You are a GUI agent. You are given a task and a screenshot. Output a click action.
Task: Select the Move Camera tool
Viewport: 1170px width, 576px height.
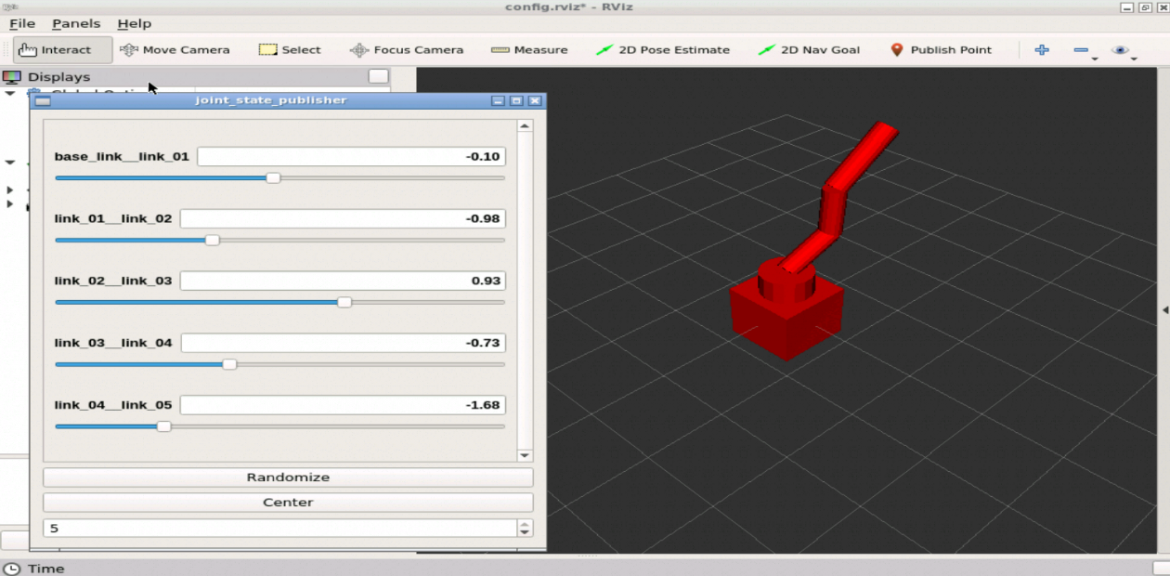175,50
